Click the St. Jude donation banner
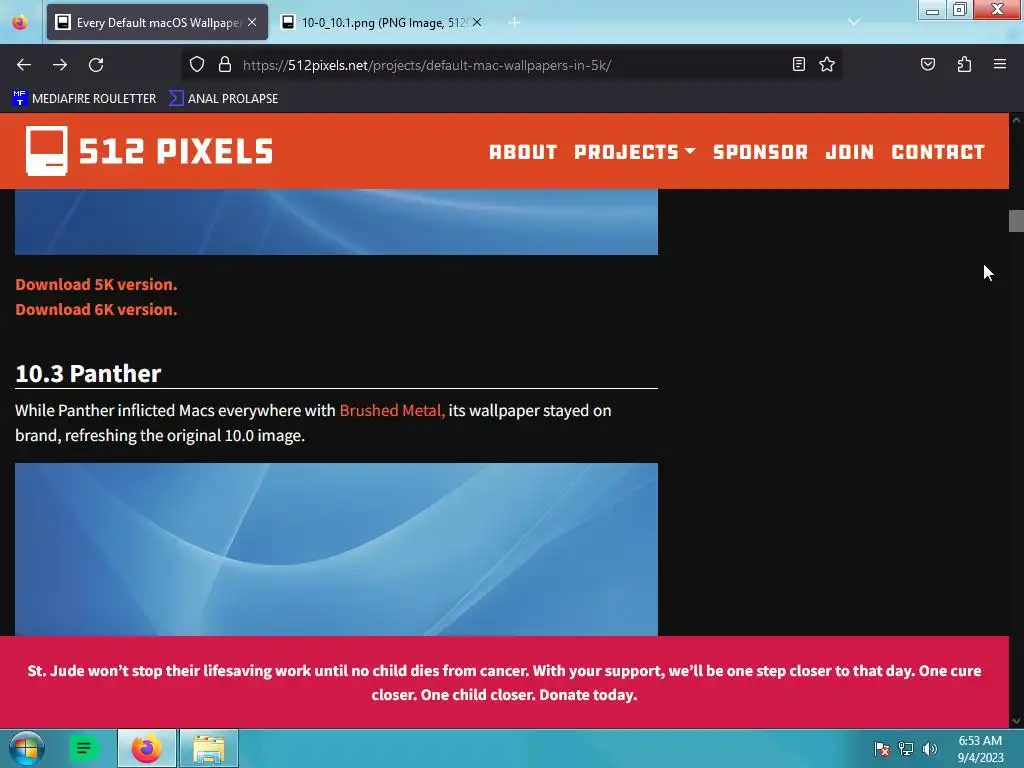1024x768 pixels. point(504,682)
